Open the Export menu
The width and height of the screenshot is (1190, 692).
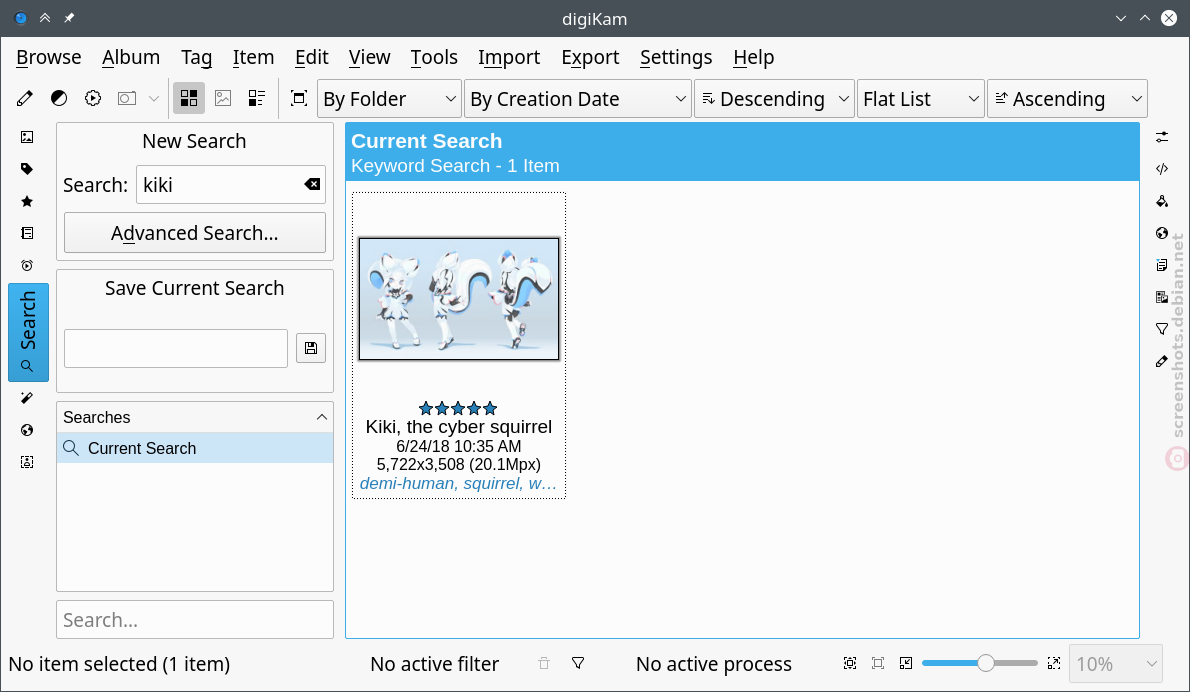tap(590, 58)
